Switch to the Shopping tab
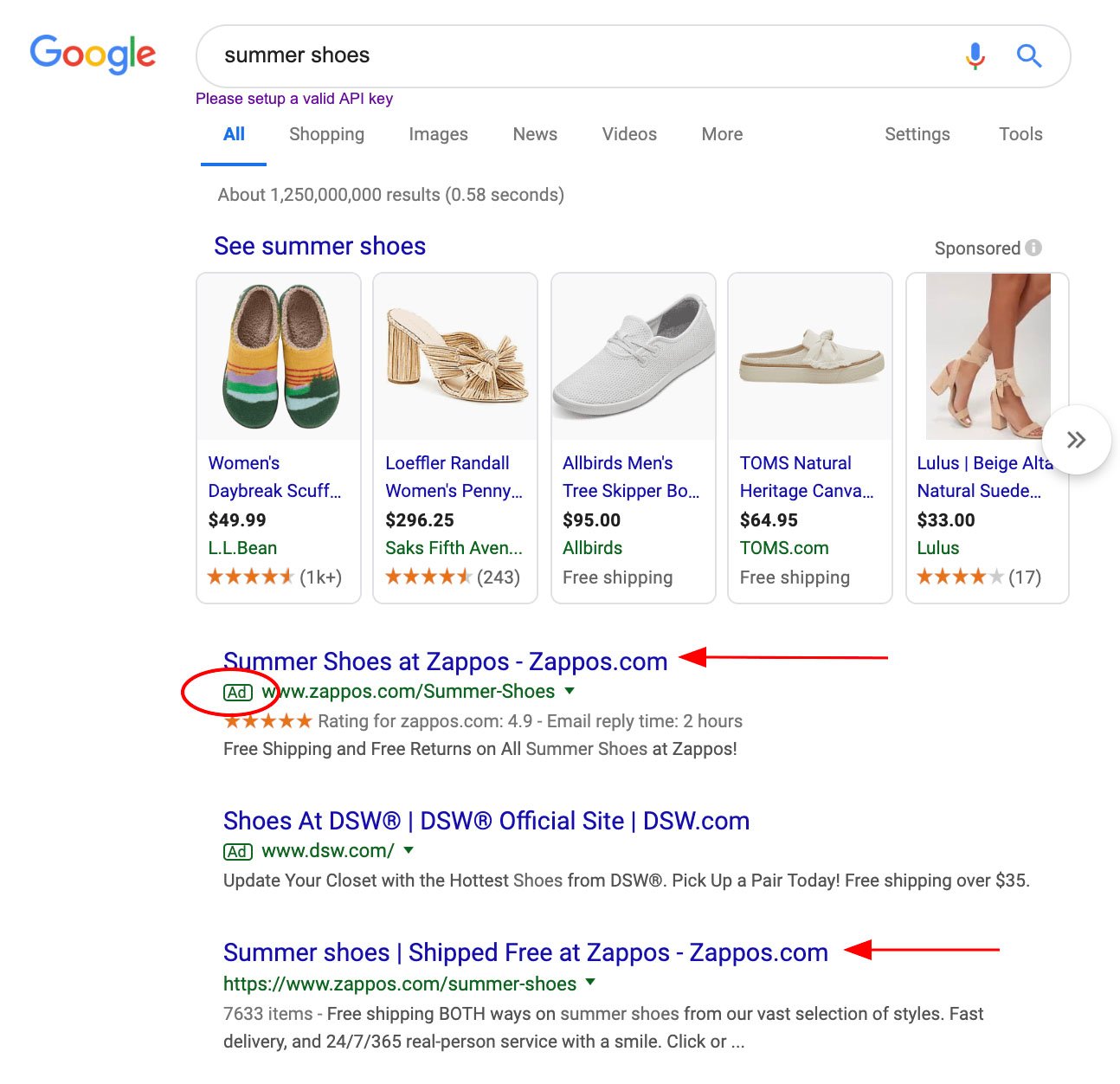 pyautogui.click(x=326, y=134)
